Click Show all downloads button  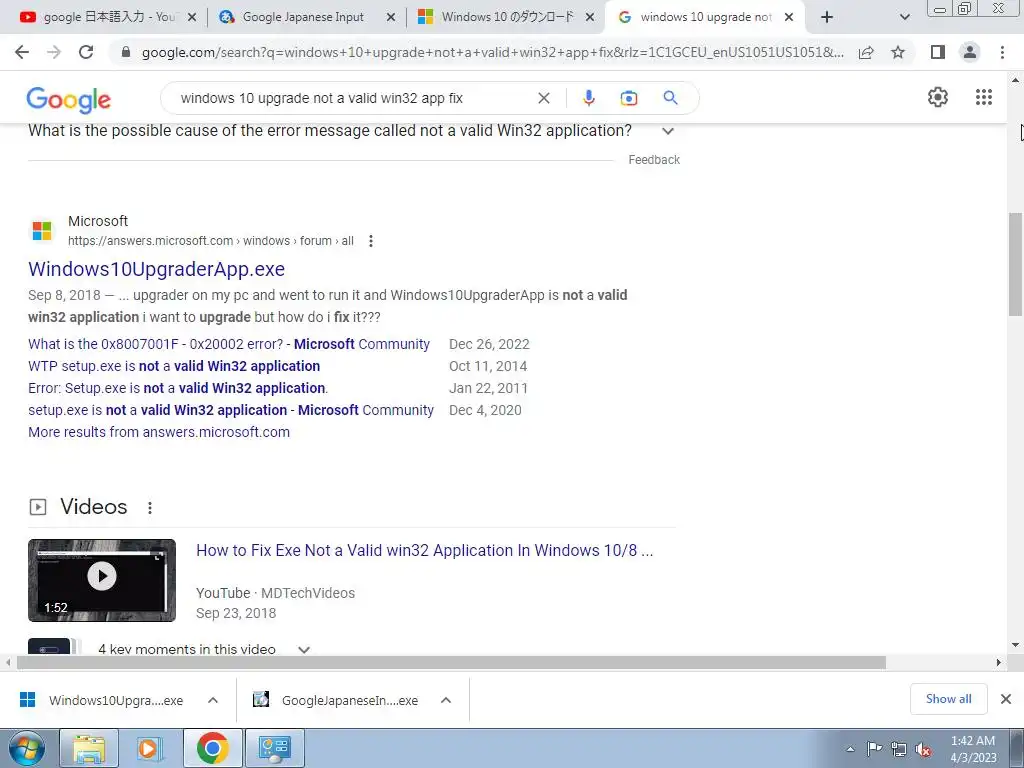948,699
